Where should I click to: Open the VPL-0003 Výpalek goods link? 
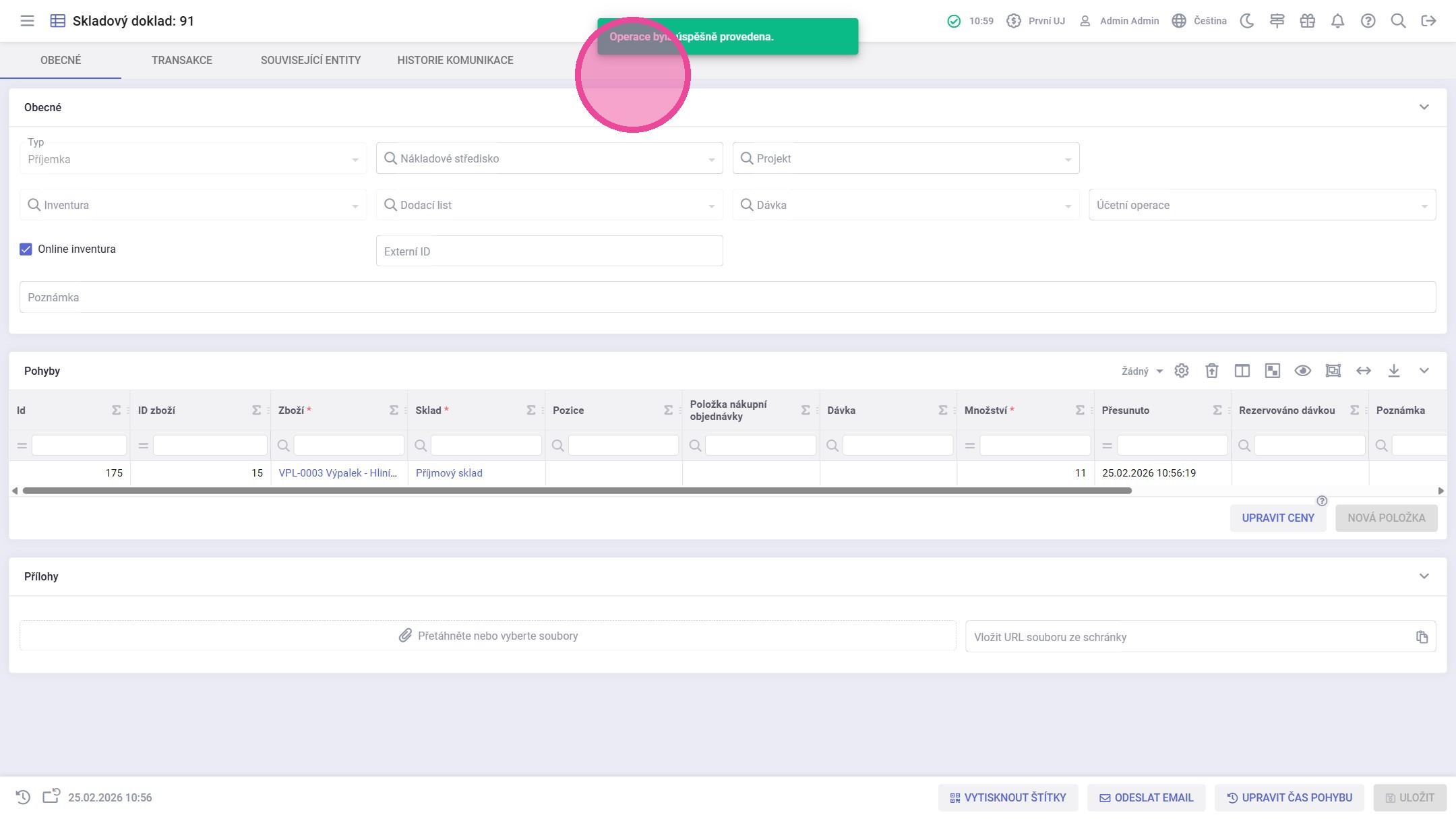(x=338, y=473)
